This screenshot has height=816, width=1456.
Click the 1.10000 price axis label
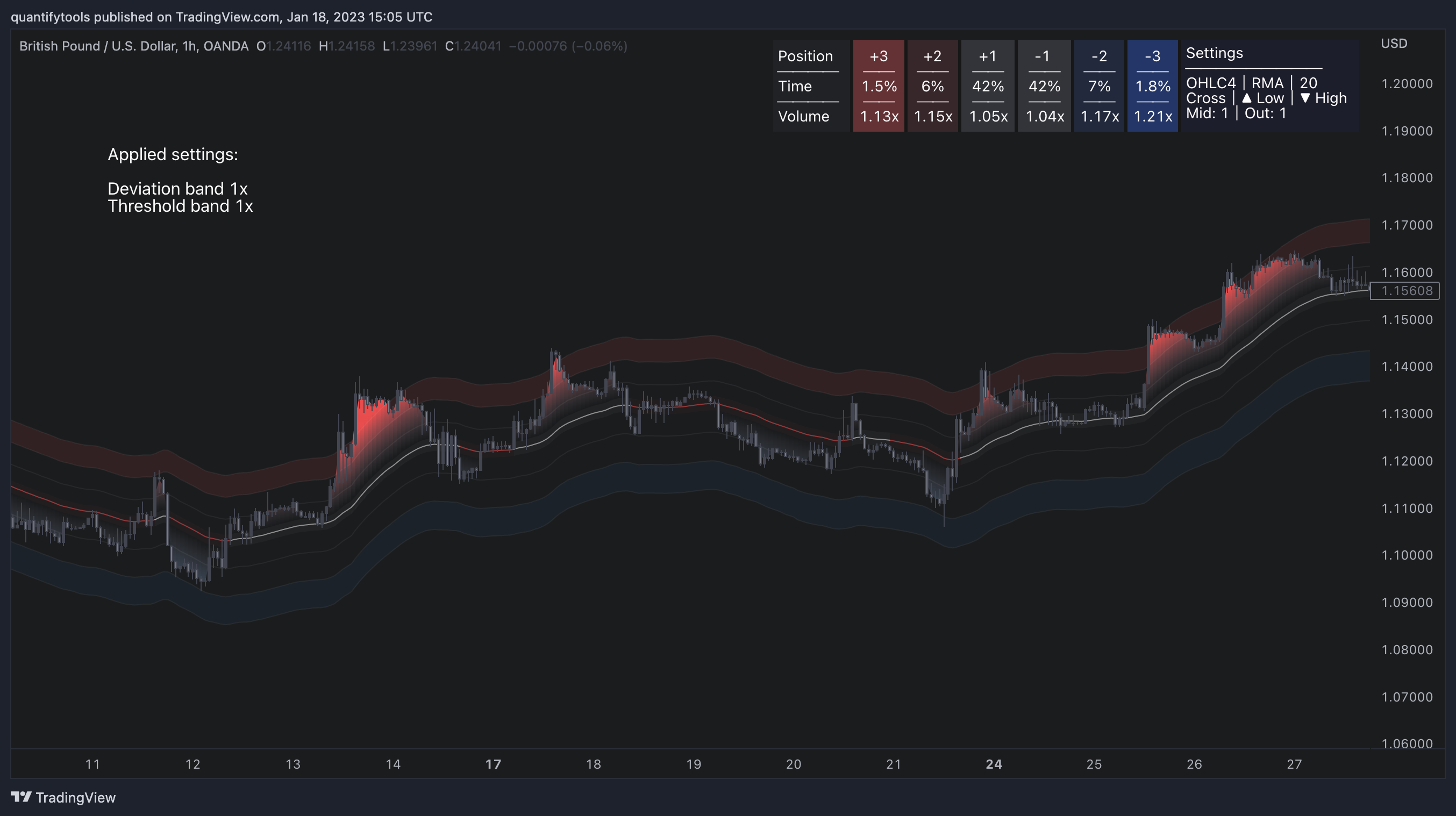tap(1407, 555)
